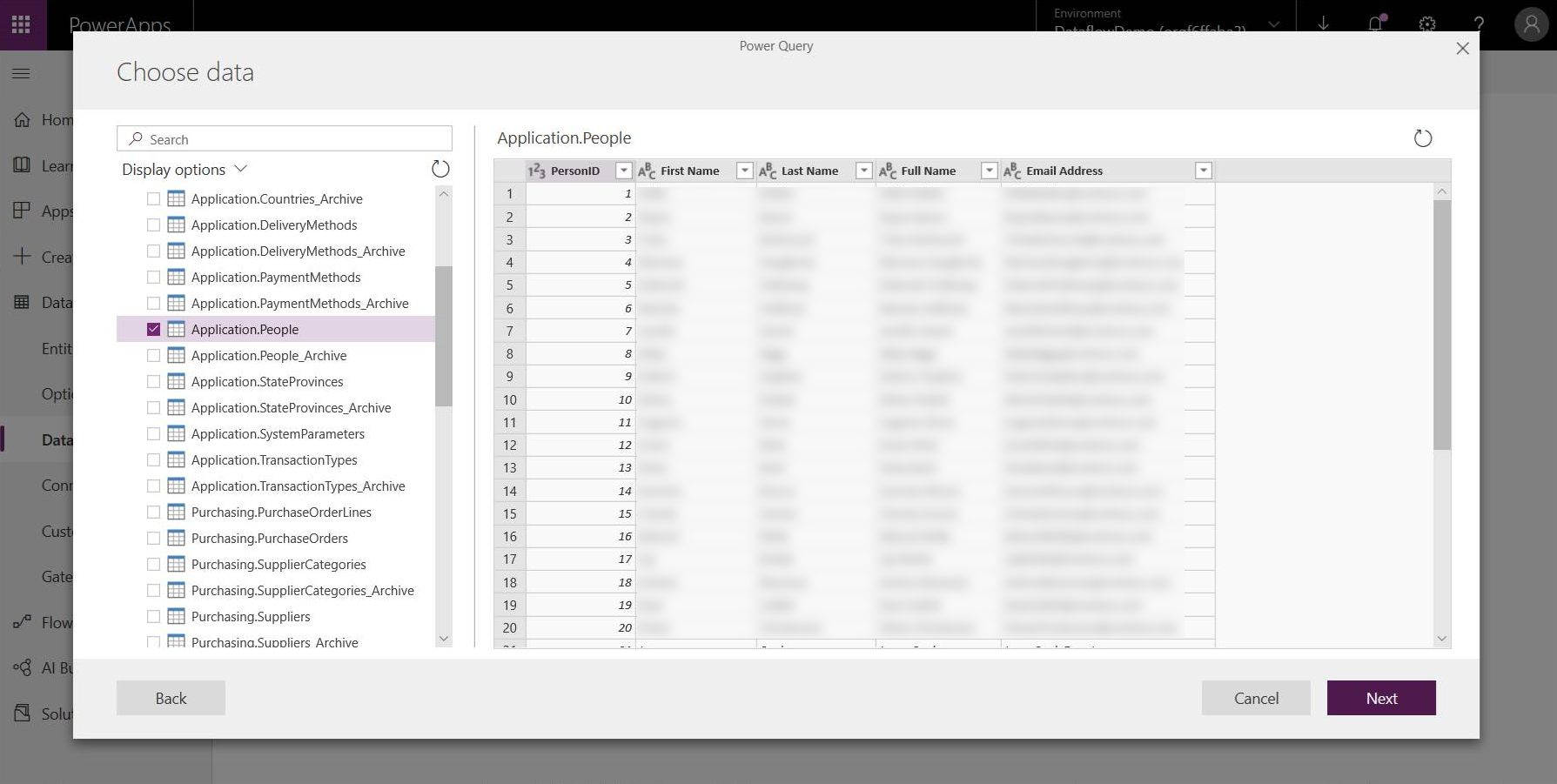Click the PersonID number type icon

537,171
